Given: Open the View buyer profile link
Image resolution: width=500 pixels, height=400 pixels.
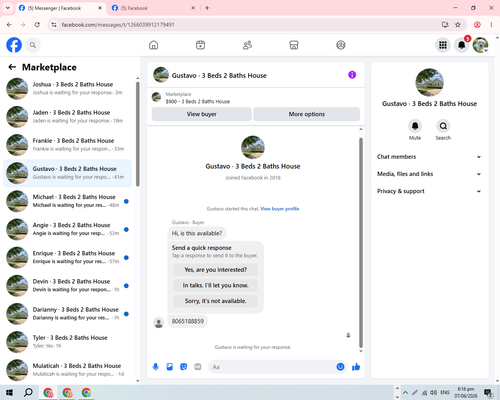Looking at the screenshot, I should coord(280,209).
